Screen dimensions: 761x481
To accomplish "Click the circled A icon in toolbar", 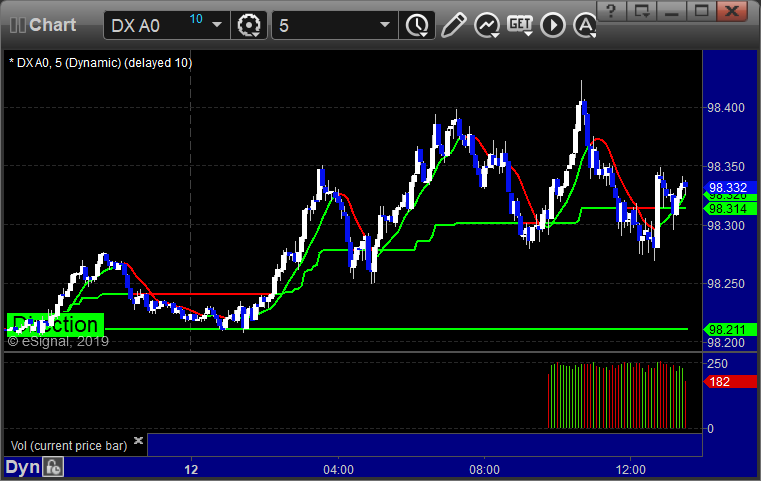I will tap(585, 25).
